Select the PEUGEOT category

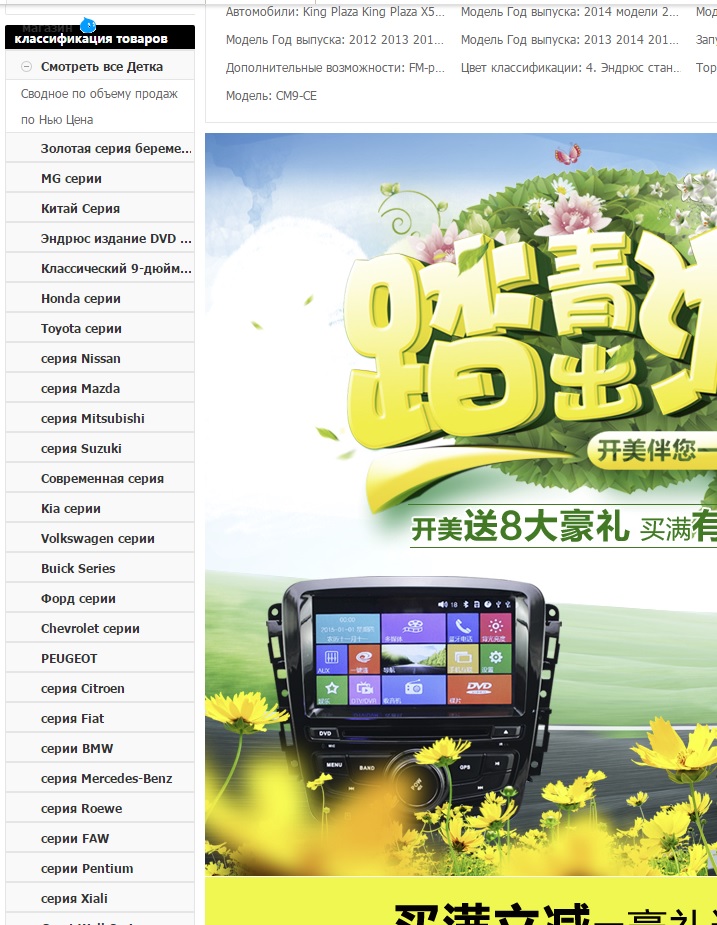(x=69, y=658)
